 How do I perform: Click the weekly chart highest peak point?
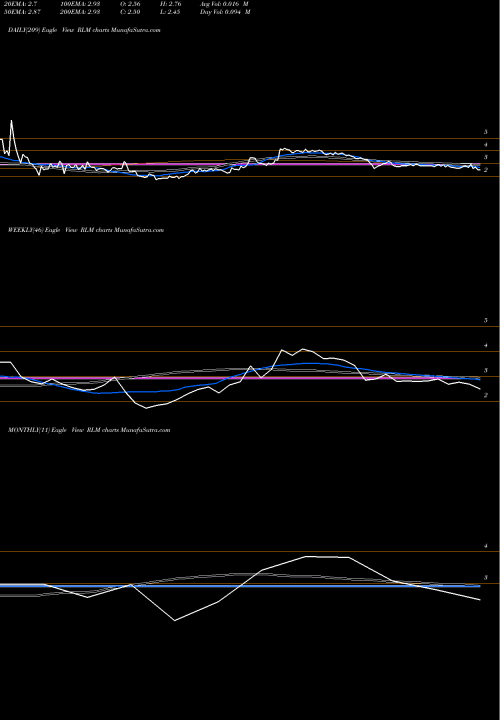(x=303, y=349)
